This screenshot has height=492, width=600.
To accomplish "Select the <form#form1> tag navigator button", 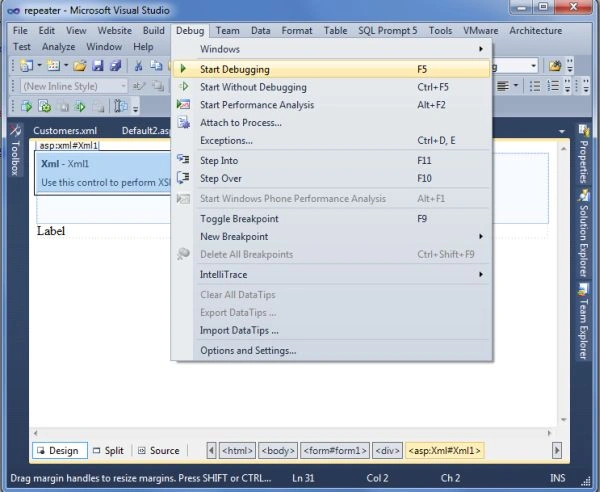I will (335, 450).
